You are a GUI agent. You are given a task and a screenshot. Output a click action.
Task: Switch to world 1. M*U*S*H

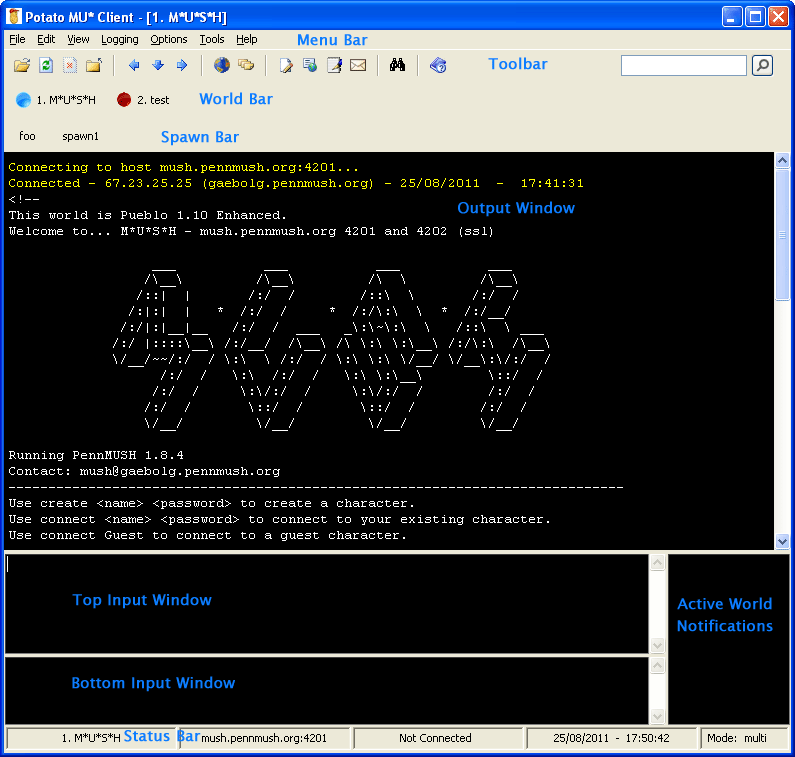point(56,100)
